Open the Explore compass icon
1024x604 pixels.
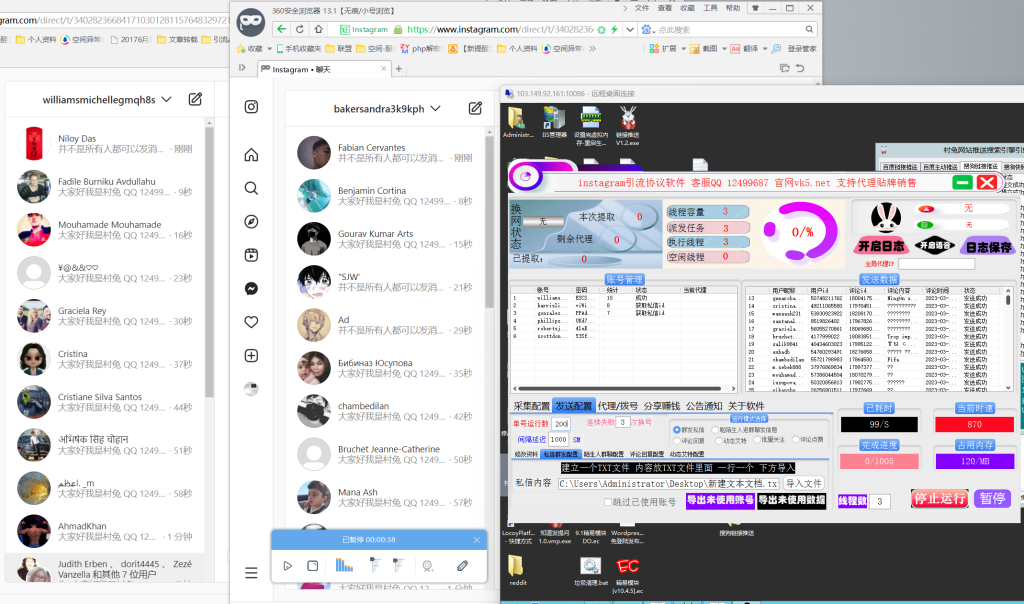click(252, 221)
